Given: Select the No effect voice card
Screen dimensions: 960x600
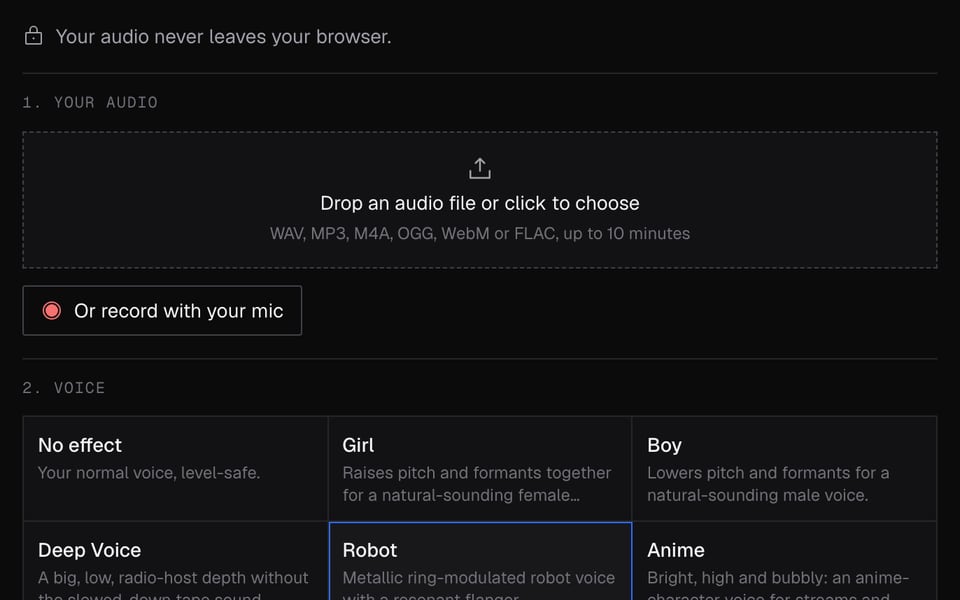Looking at the screenshot, I should (x=176, y=469).
